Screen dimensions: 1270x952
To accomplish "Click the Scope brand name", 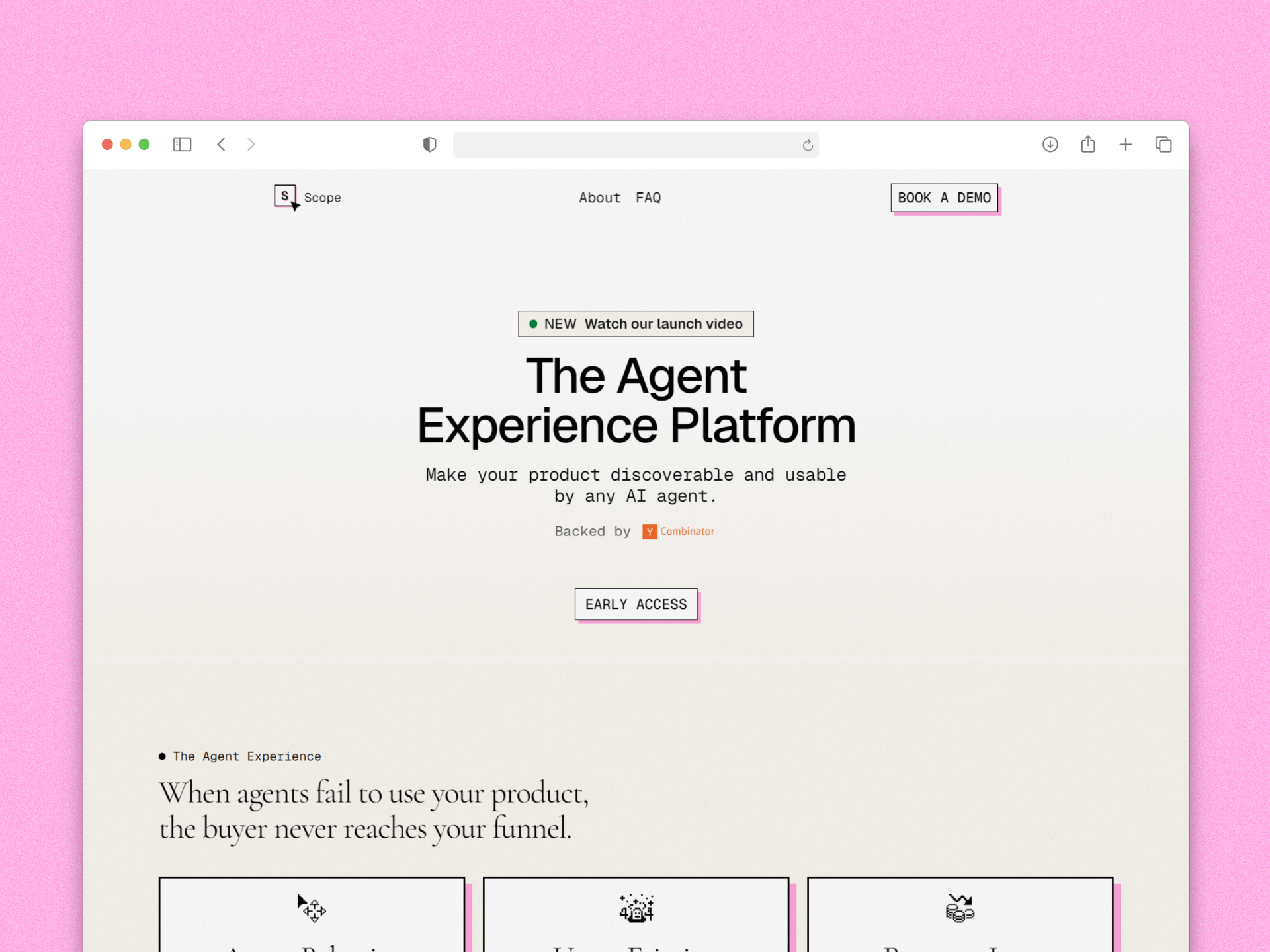I will (x=323, y=198).
